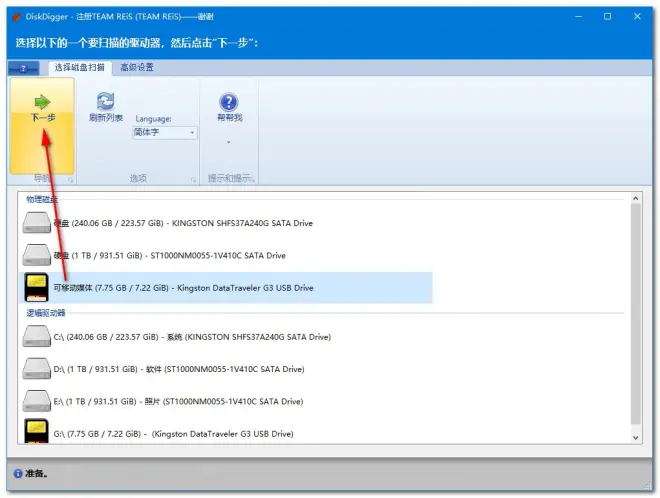Open the 导航 group dialog launcher
Viewport: 660px width, 498px height.
70,180
